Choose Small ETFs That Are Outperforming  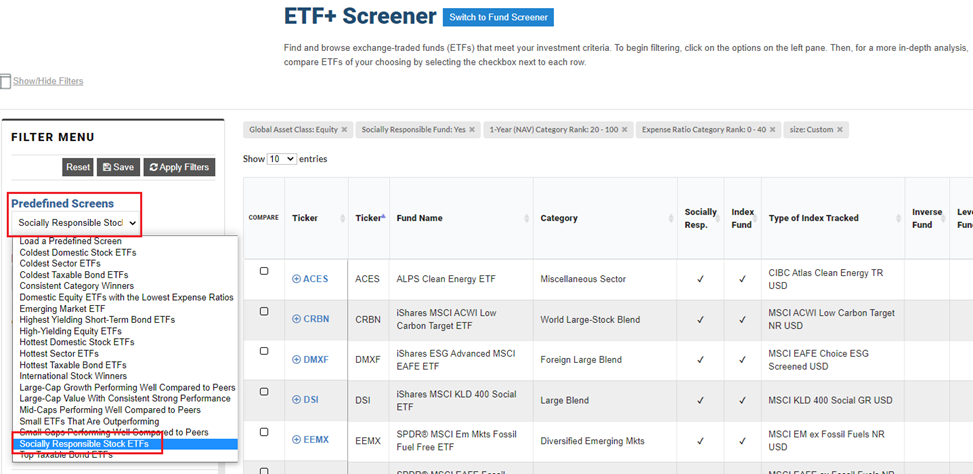(x=125, y=421)
